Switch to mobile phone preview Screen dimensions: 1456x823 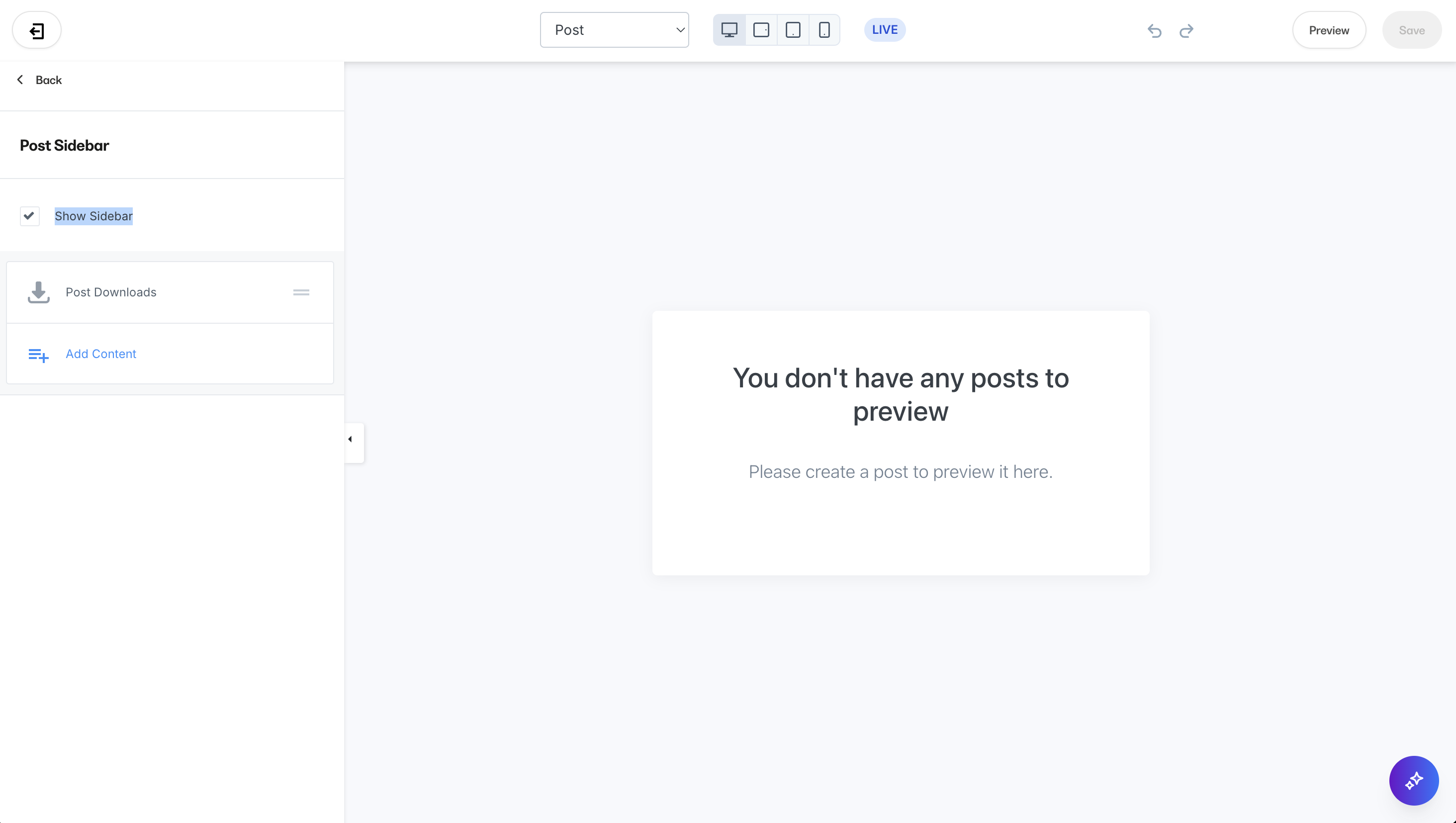(824, 30)
